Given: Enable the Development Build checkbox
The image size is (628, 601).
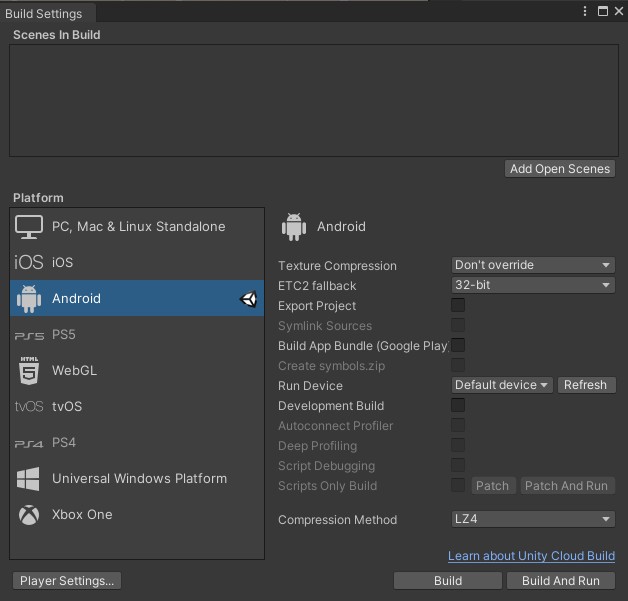Looking at the screenshot, I should [458, 405].
